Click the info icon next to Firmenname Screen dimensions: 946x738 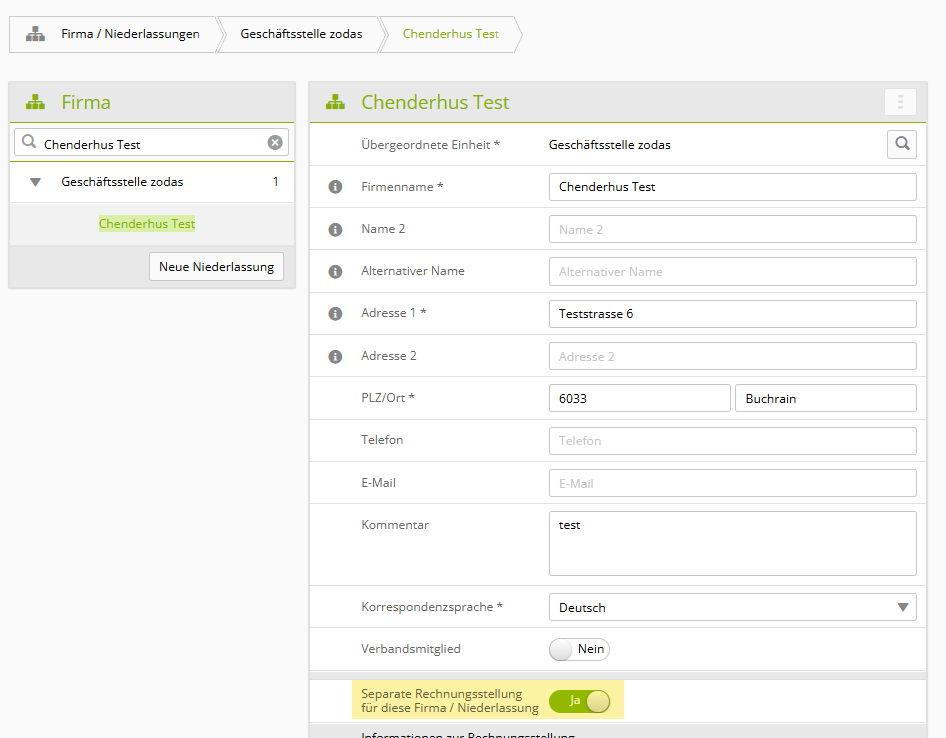pos(335,187)
